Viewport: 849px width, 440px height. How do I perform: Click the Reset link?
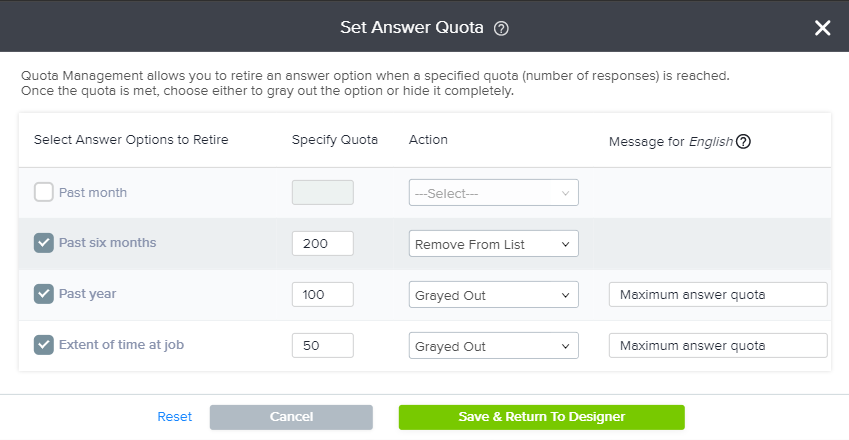(x=174, y=417)
